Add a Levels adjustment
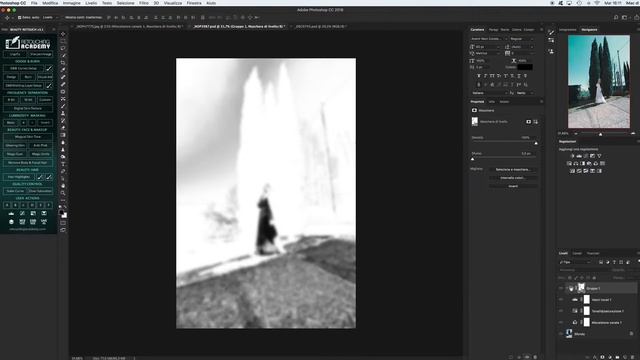Viewport: 640px width, 360px height. click(579, 156)
